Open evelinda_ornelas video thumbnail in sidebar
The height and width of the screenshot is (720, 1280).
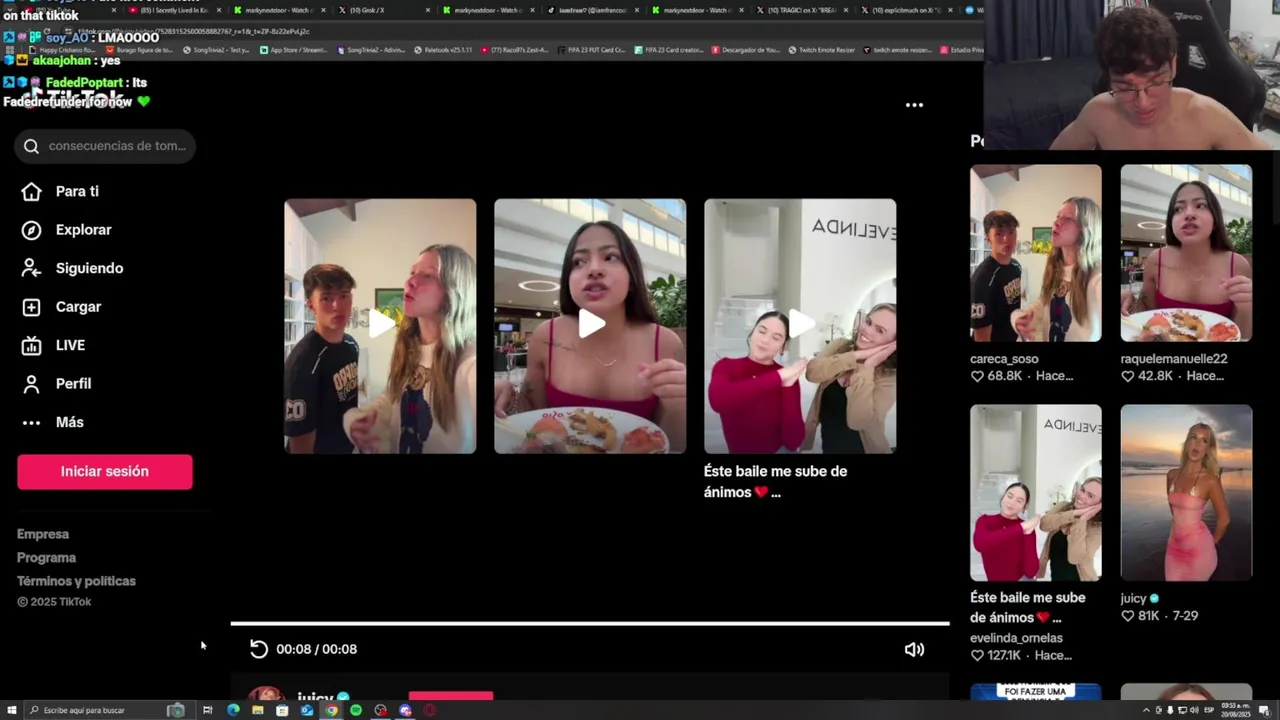(1035, 493)
